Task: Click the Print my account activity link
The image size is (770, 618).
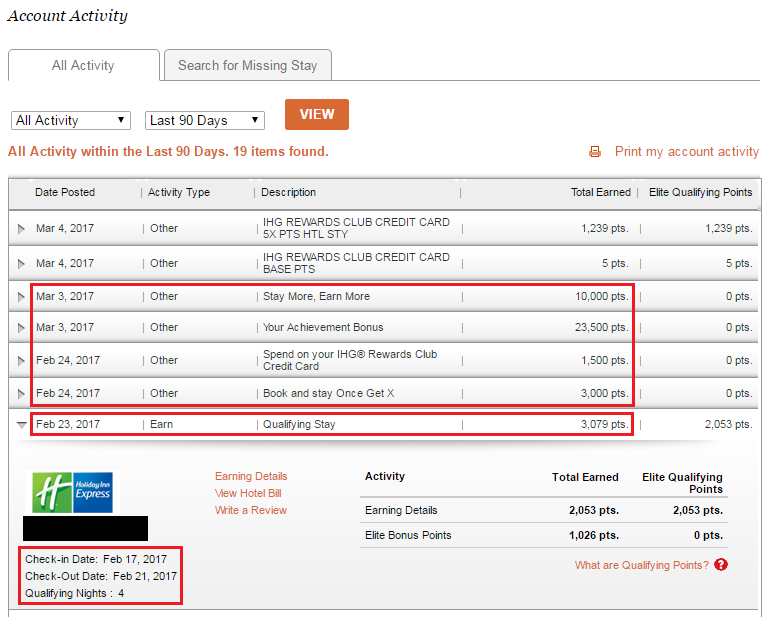Action: pyautogui.click(x=686, y=152)
